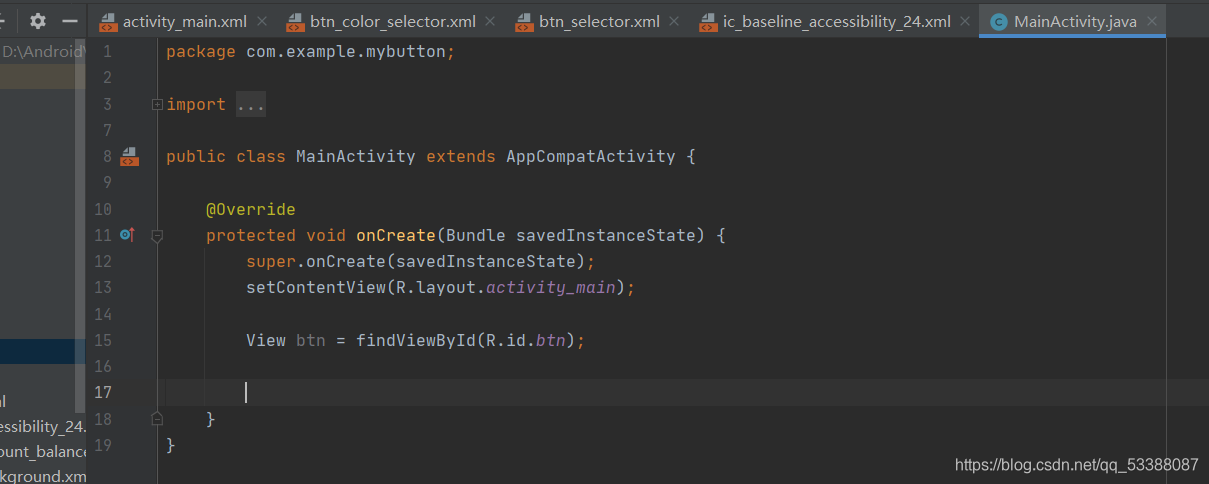Image resolution: width=1209 pixels, height=484 pixels.
Task: Click line number 17 in the gutter
Action: tap(103, 392)
